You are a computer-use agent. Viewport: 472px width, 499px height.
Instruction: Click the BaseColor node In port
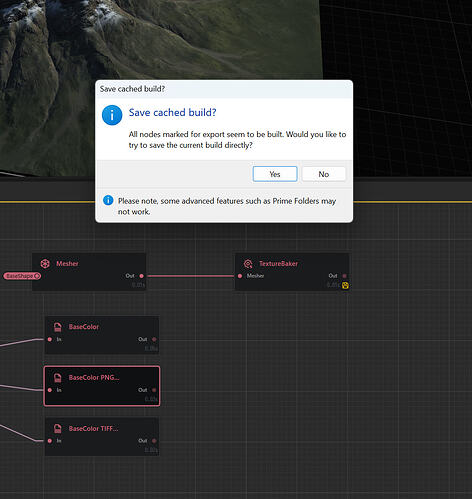click(x=50, y=339)
